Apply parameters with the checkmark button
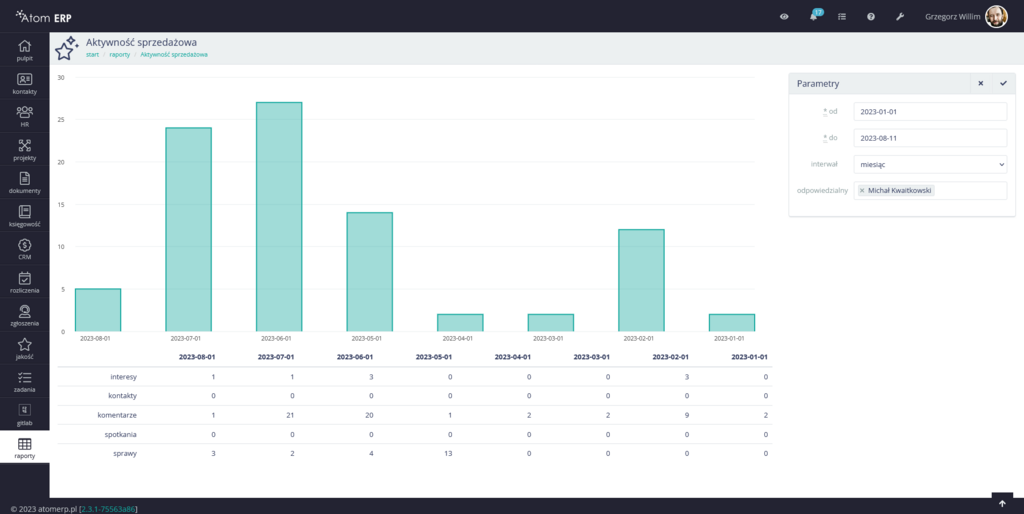 [x=1003, y=84]
